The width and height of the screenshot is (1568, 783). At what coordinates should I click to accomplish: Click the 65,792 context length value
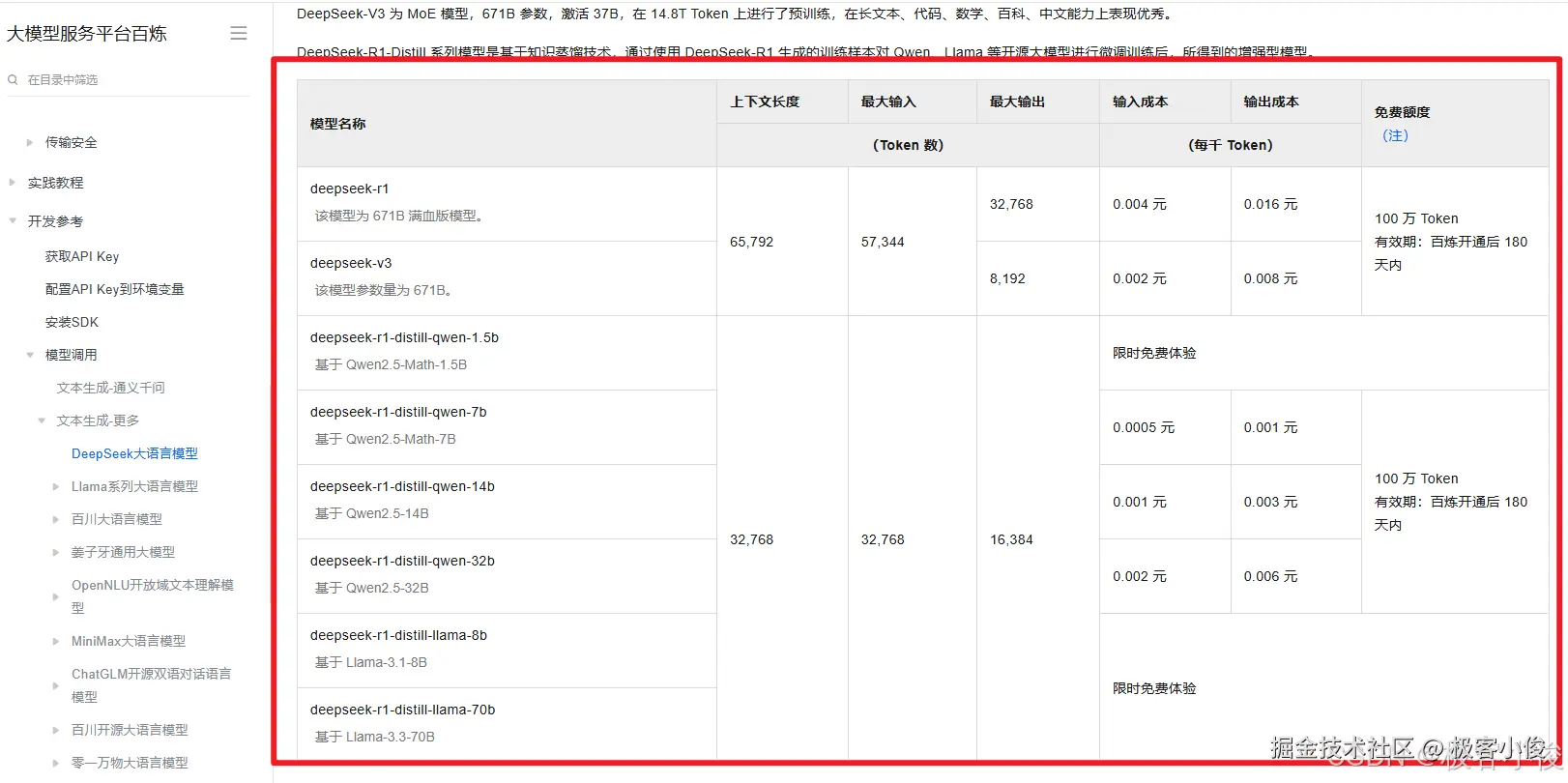(x=752, y=242)
